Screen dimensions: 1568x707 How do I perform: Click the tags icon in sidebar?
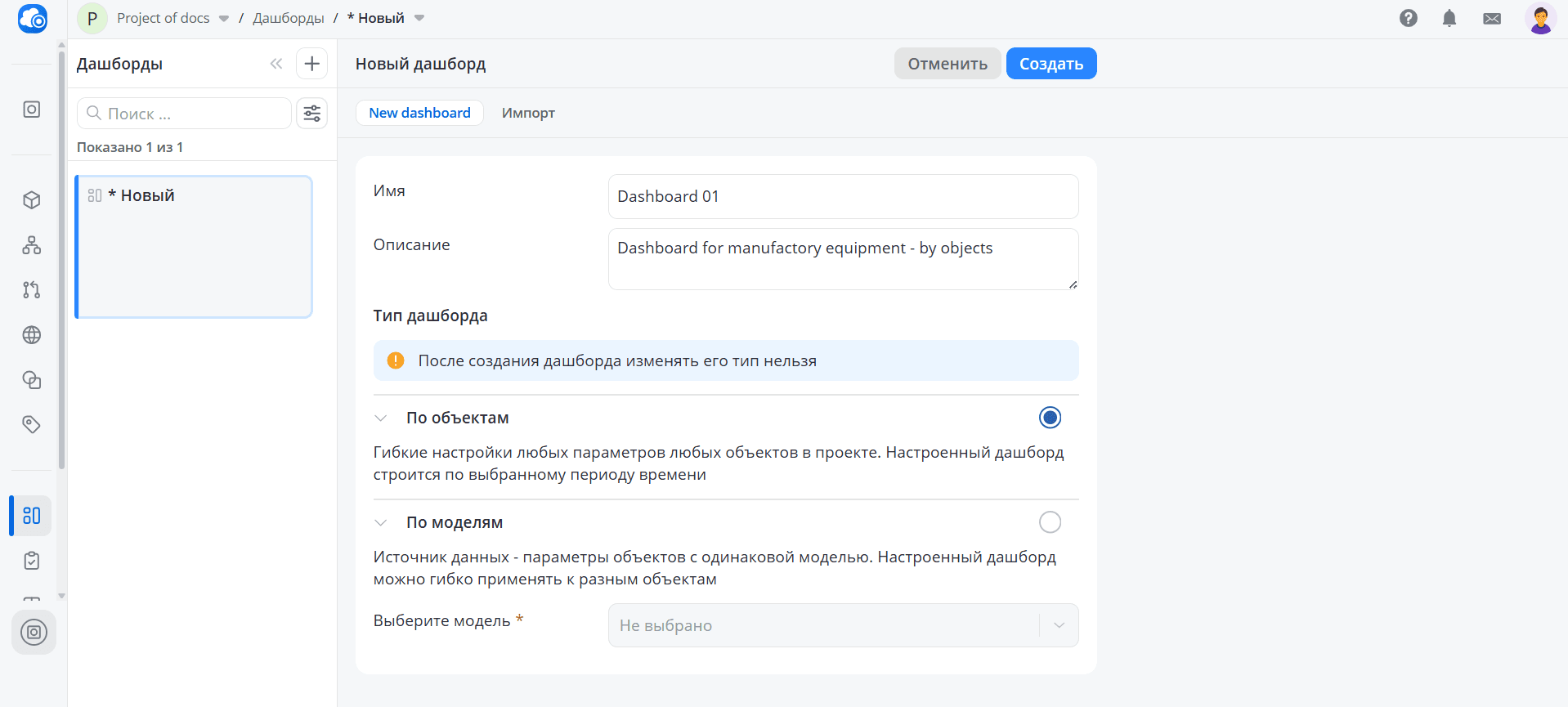pos(32,424)
